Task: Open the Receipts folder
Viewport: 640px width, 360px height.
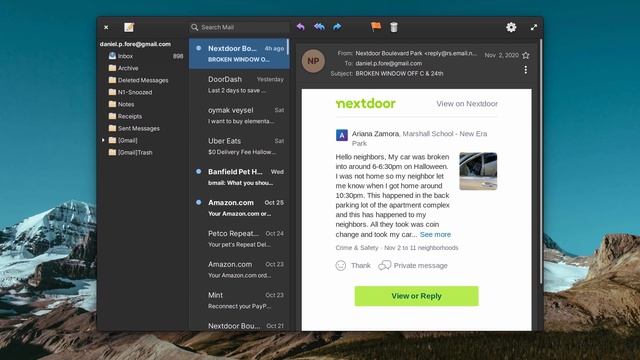Action: pos(143,116)
